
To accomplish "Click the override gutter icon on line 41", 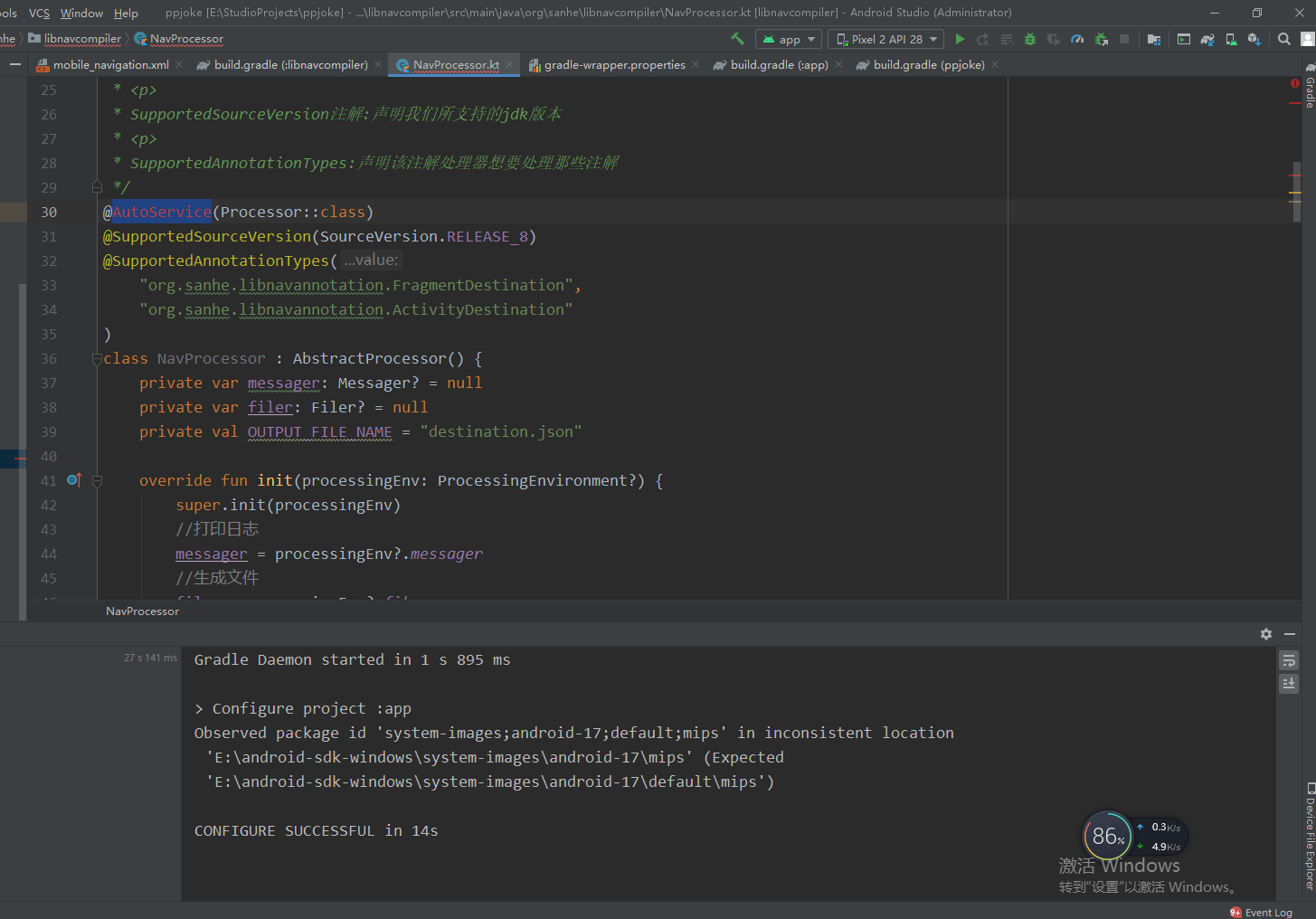I will point(74,480).
